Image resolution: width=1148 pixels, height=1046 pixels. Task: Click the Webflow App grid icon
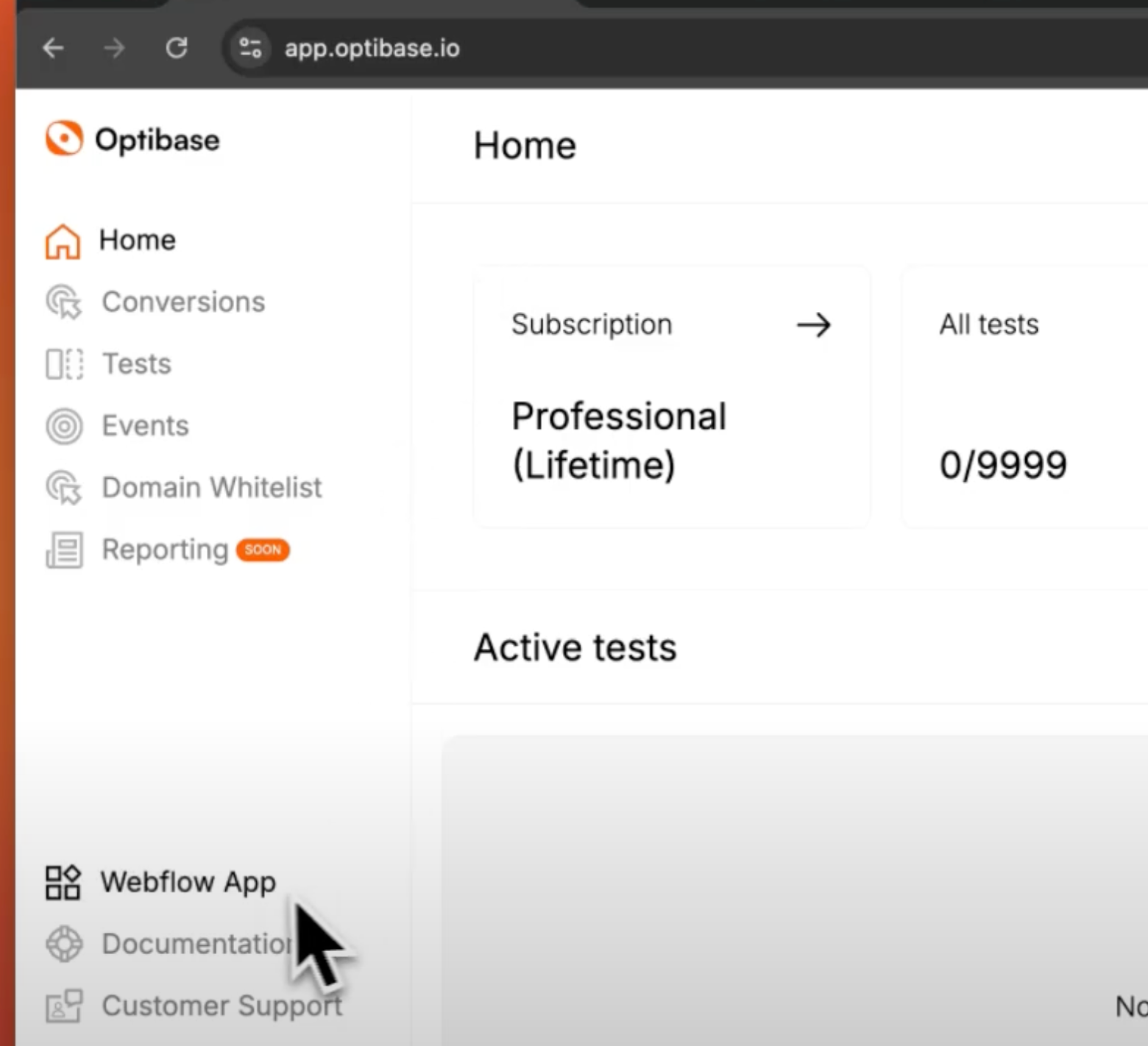coord(63,882)
